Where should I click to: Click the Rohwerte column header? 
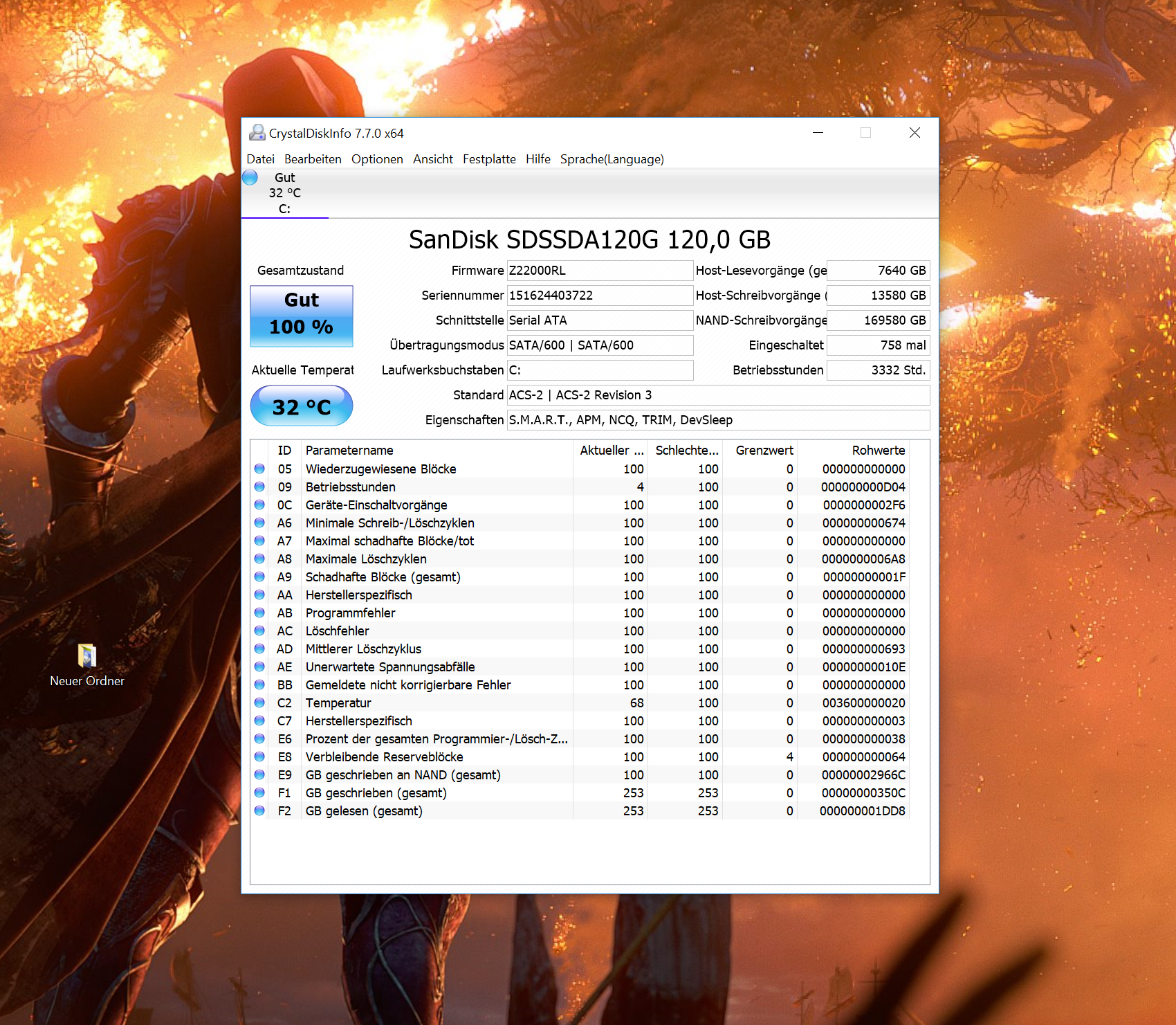click(853, 451)
